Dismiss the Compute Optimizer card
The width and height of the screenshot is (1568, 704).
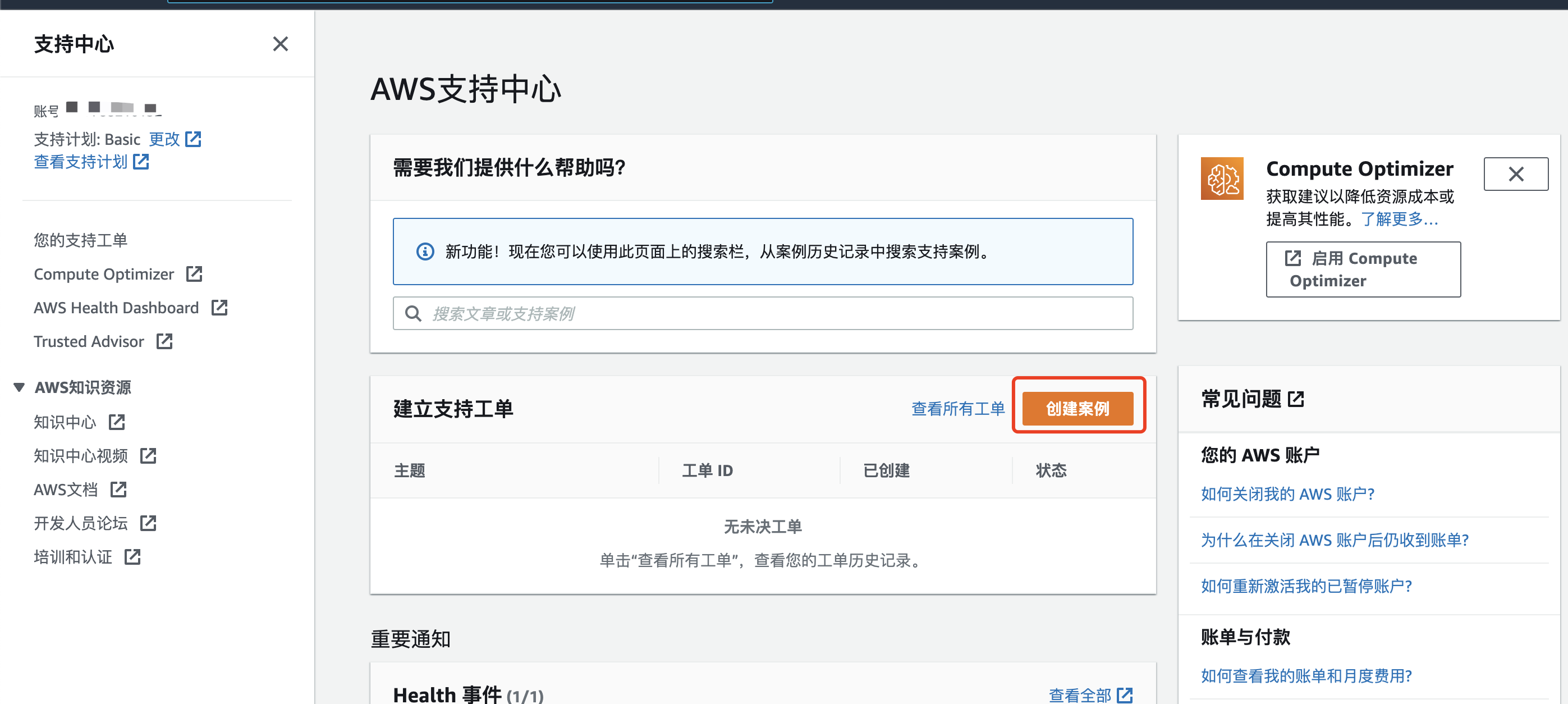tap(1516, 174)
